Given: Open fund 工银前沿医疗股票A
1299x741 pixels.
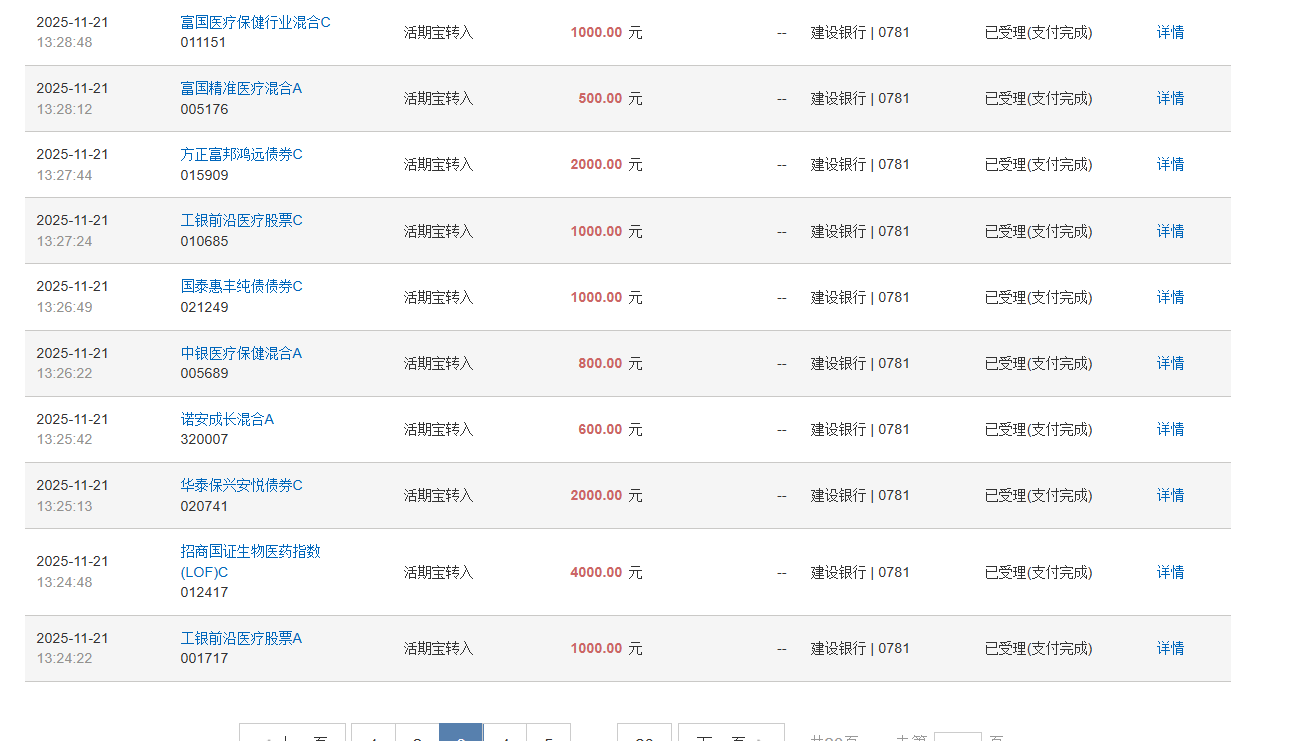Looking at the screenshot, I should [x=241, y=638].
